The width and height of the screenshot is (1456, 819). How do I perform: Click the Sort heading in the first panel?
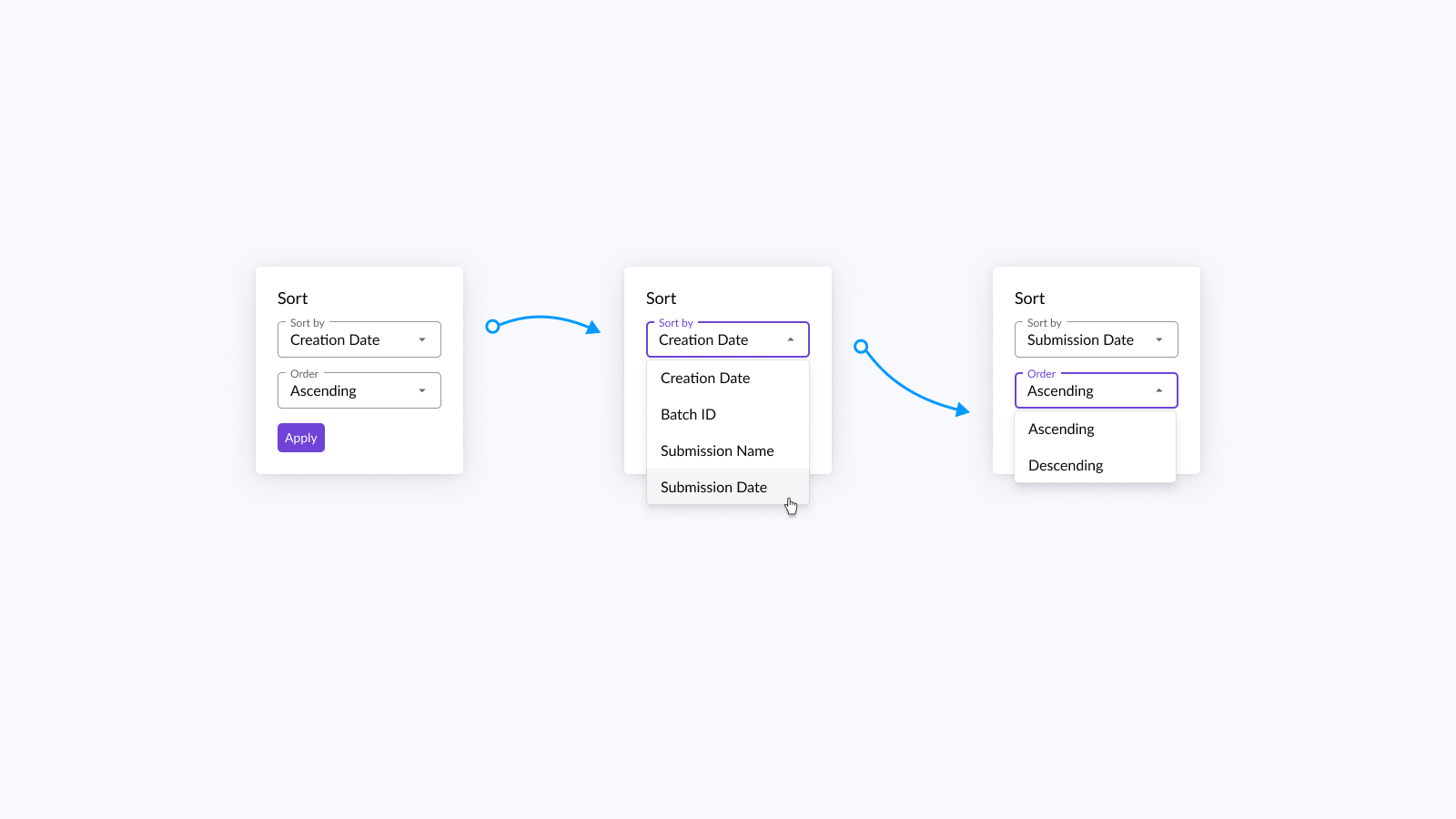click(x=293, y=298)
